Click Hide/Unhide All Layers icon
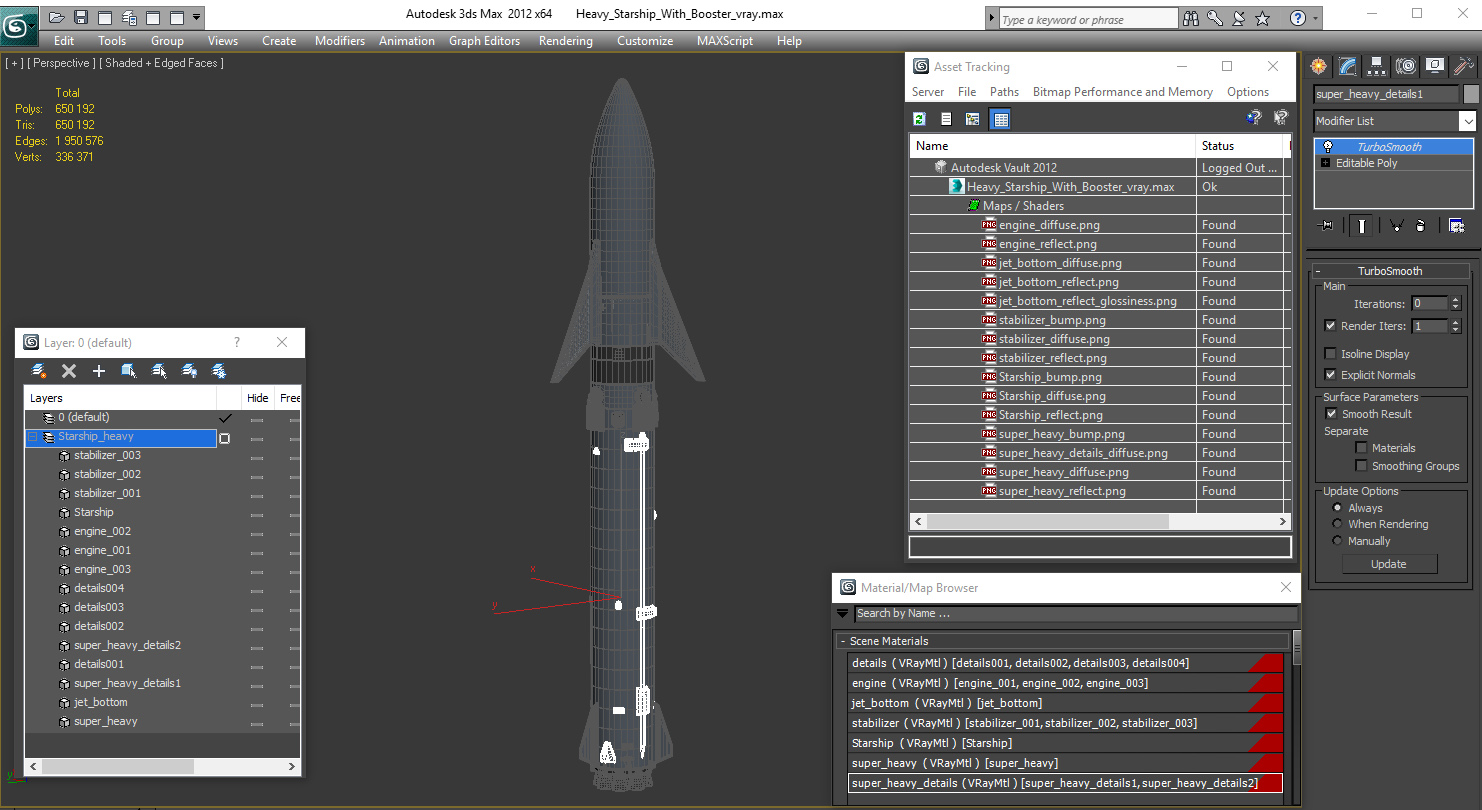Viewport: 1482px width, 810px height. [189, 371]
